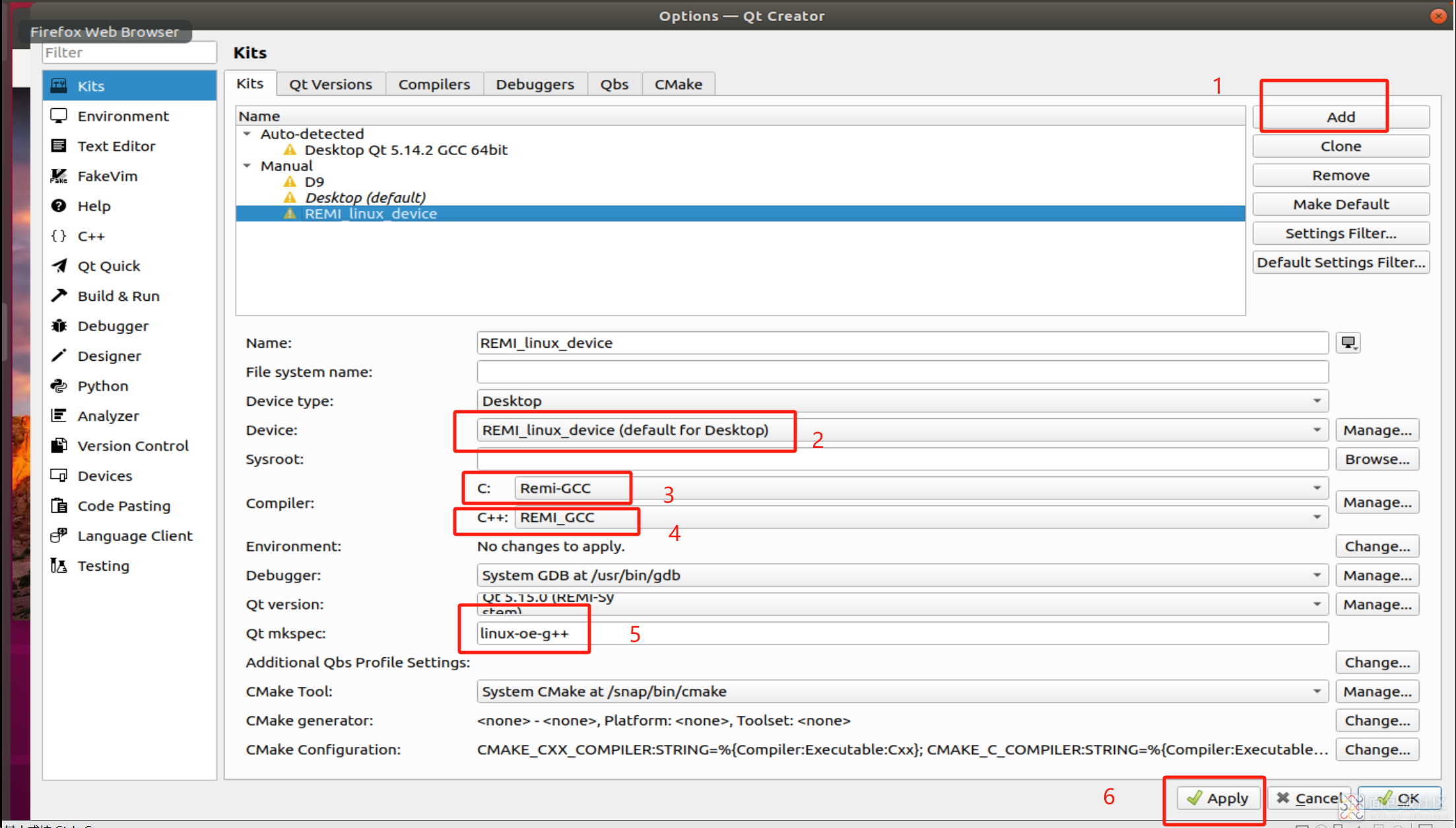This screenshot has height=828, width=1456.
Task: Switch to the Qt Versions tab
Action: click(331, 84)
